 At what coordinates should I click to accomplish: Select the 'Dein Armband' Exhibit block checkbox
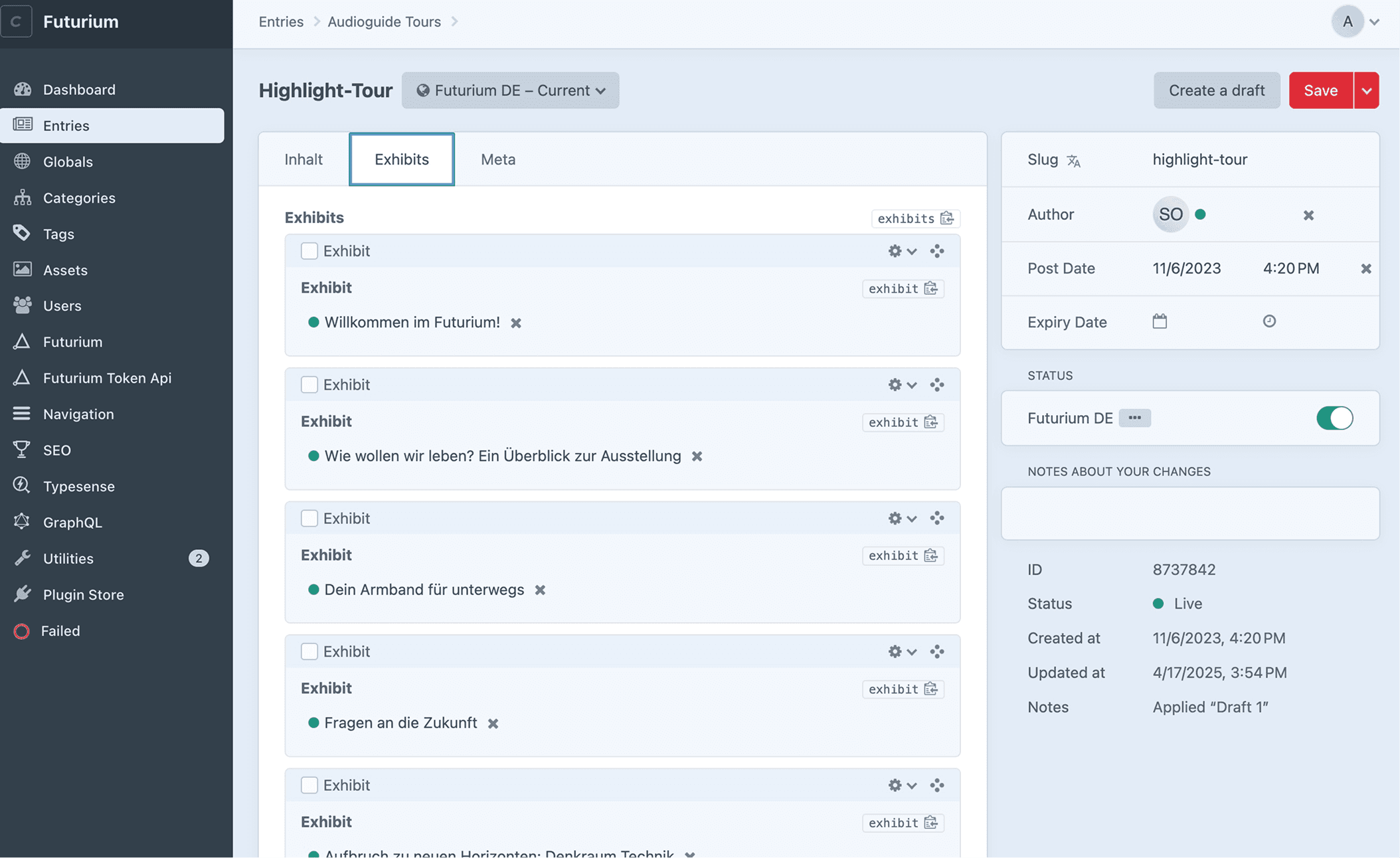pos(309,518)
